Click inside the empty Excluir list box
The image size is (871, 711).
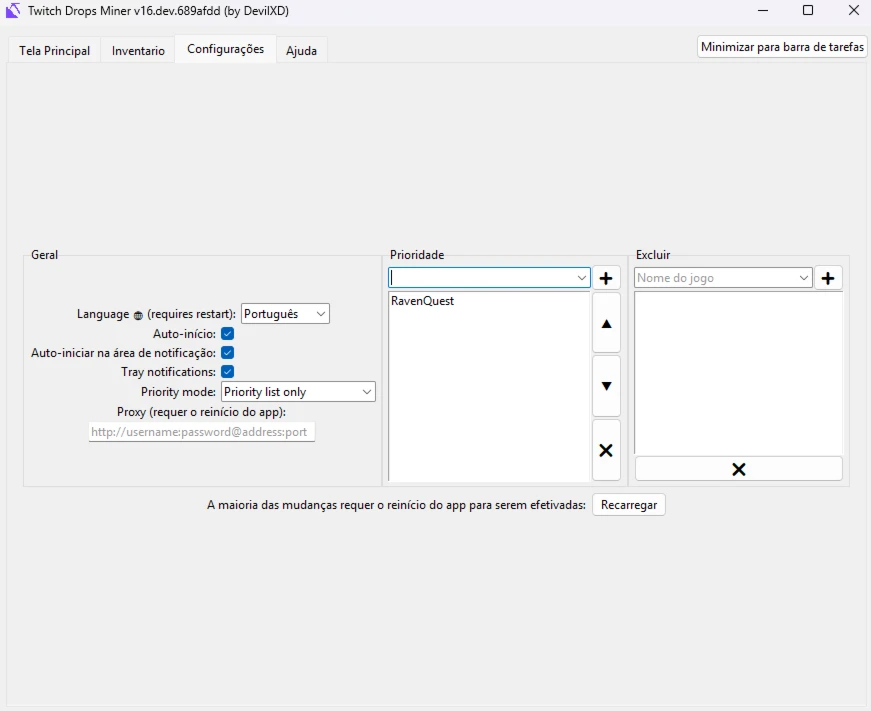tap(738, 373)
